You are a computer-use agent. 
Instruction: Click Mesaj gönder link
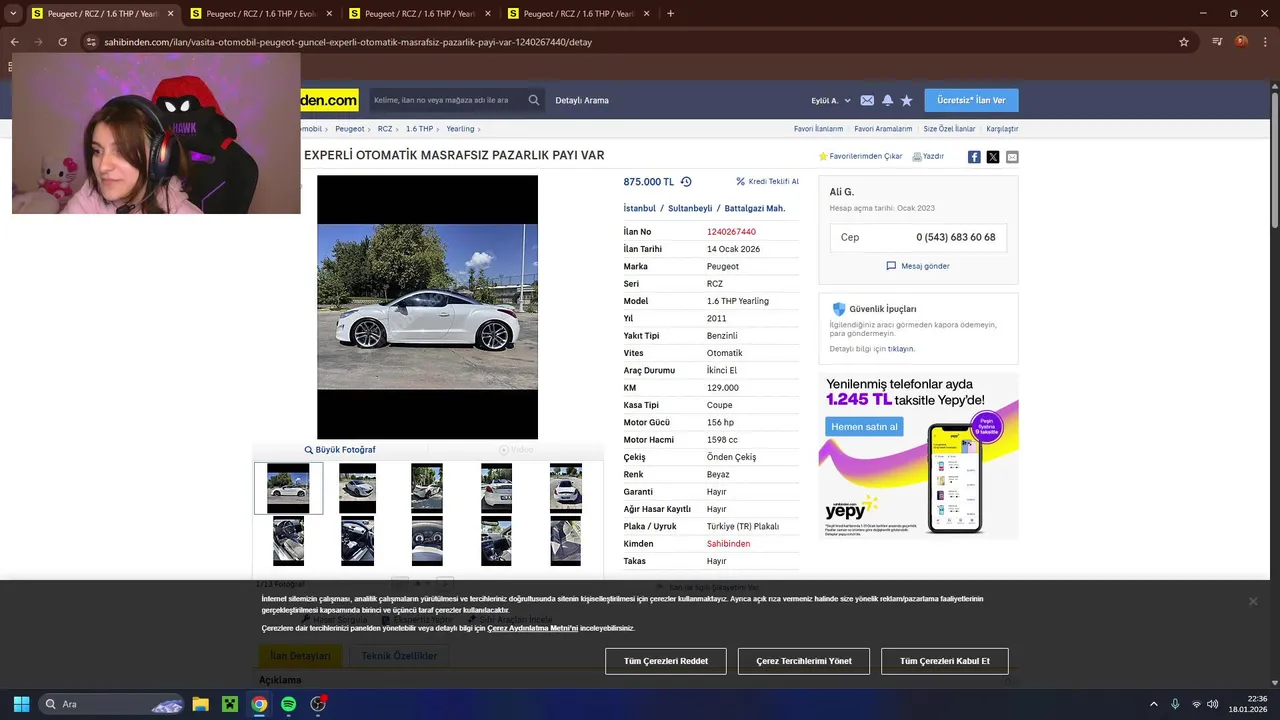918,266
